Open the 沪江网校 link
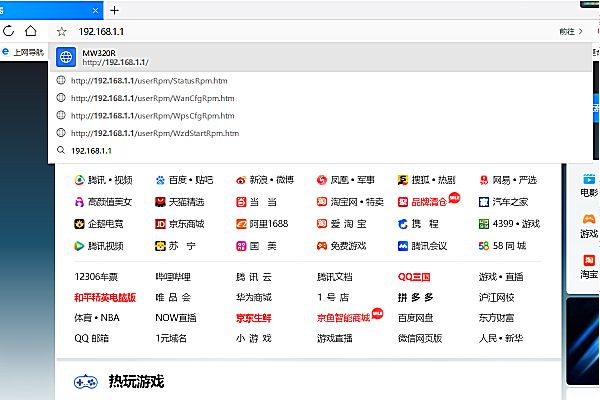600x400 pixels. point(496,297)
